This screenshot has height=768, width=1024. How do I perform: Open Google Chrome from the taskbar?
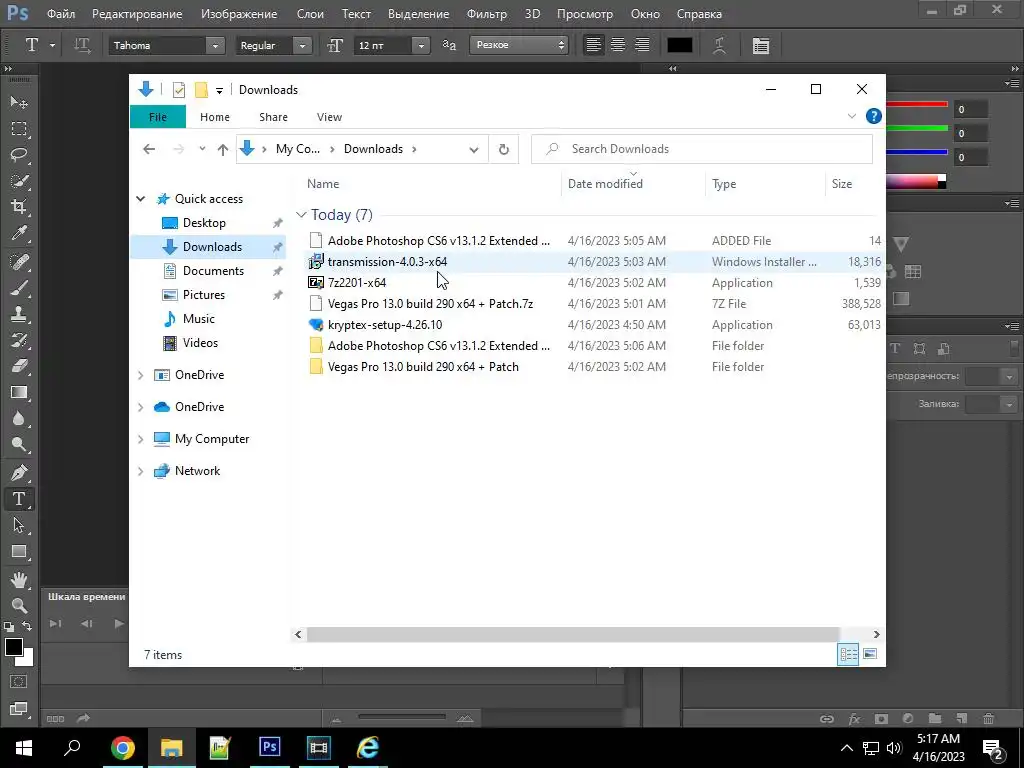pyautogui.click(x=122, y=748)
